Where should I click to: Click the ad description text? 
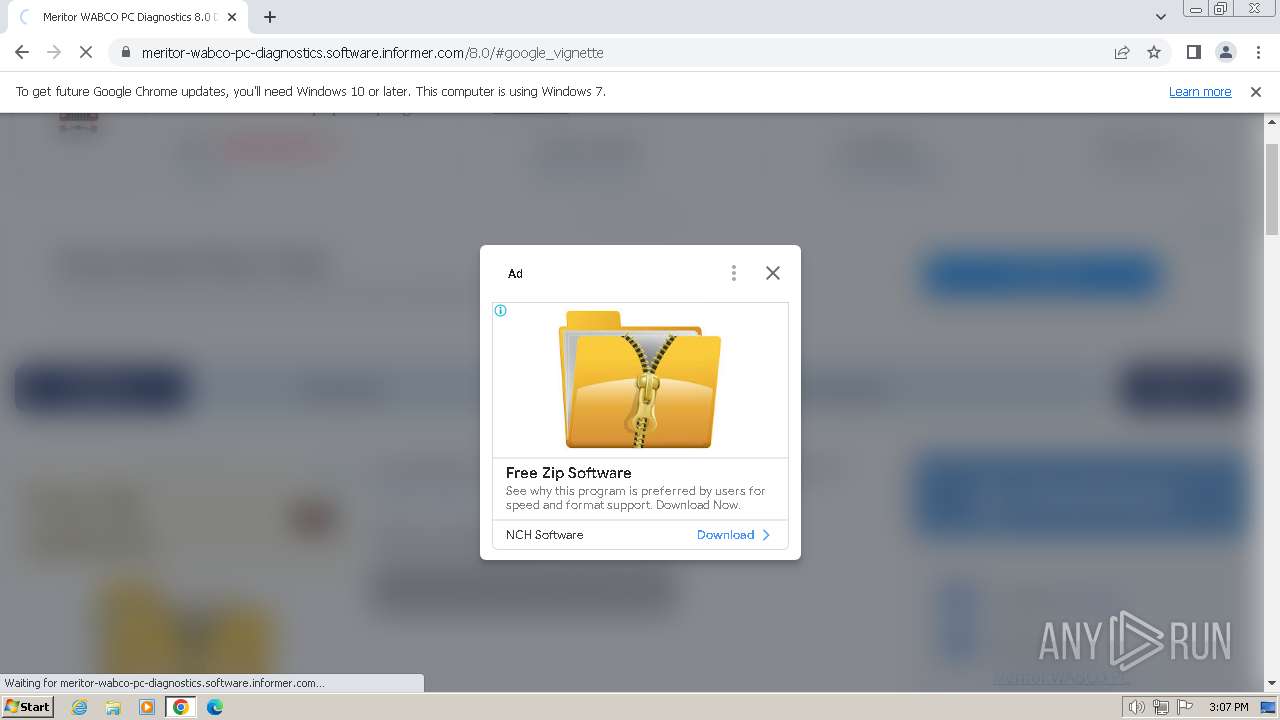point(636,498)
